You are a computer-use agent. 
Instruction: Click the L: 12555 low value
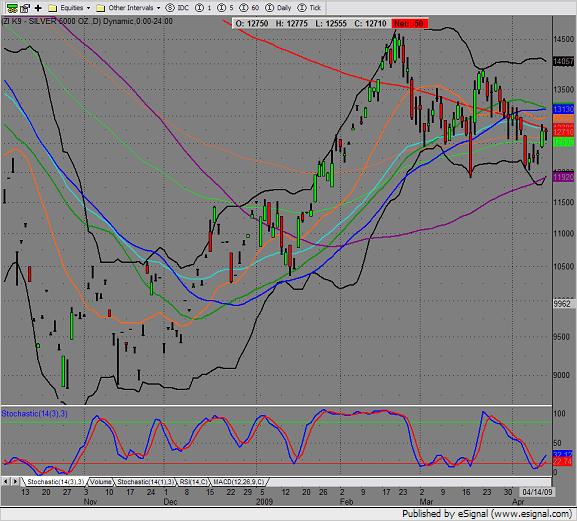point(331,24)
